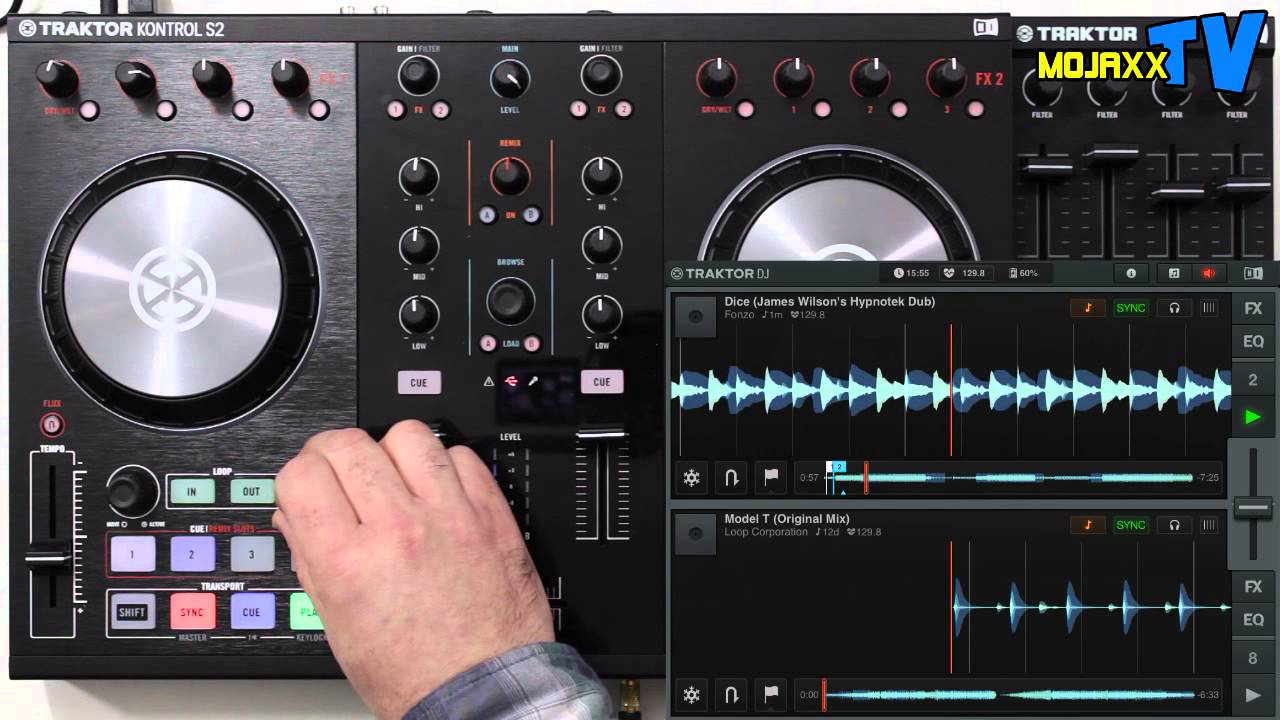Toggle key lock note icon on Dice deck
The image size is (1280, 720).
[1087, 308]
